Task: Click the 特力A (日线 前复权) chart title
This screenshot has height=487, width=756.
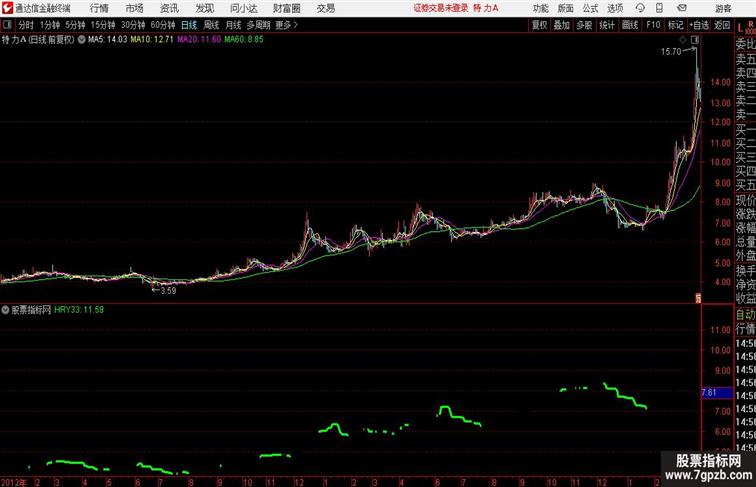Action: point(38,40)
